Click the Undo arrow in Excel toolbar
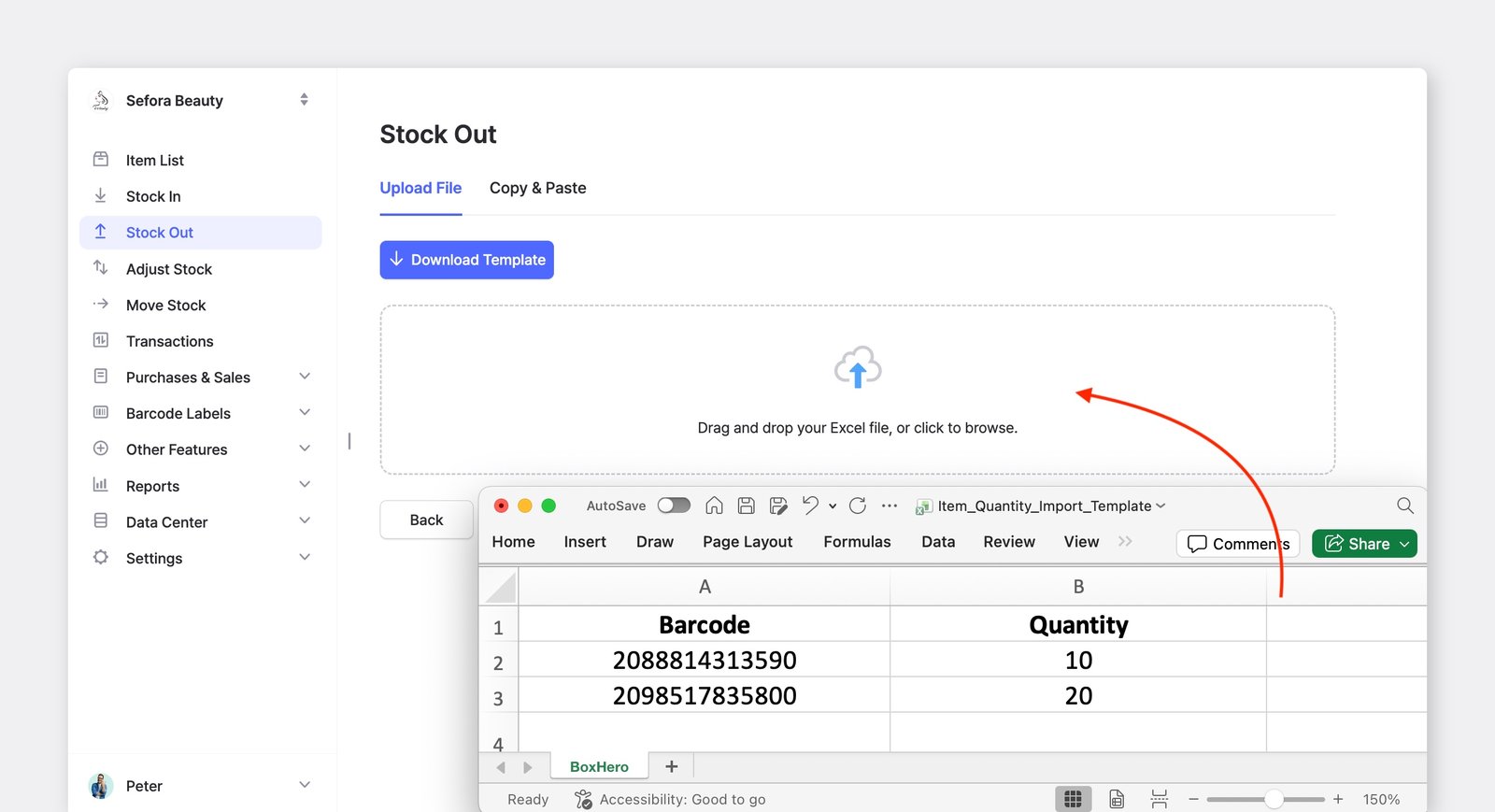Image resolution: width=1495 pixels, height=812 pixels. click(x=810, y=506)
